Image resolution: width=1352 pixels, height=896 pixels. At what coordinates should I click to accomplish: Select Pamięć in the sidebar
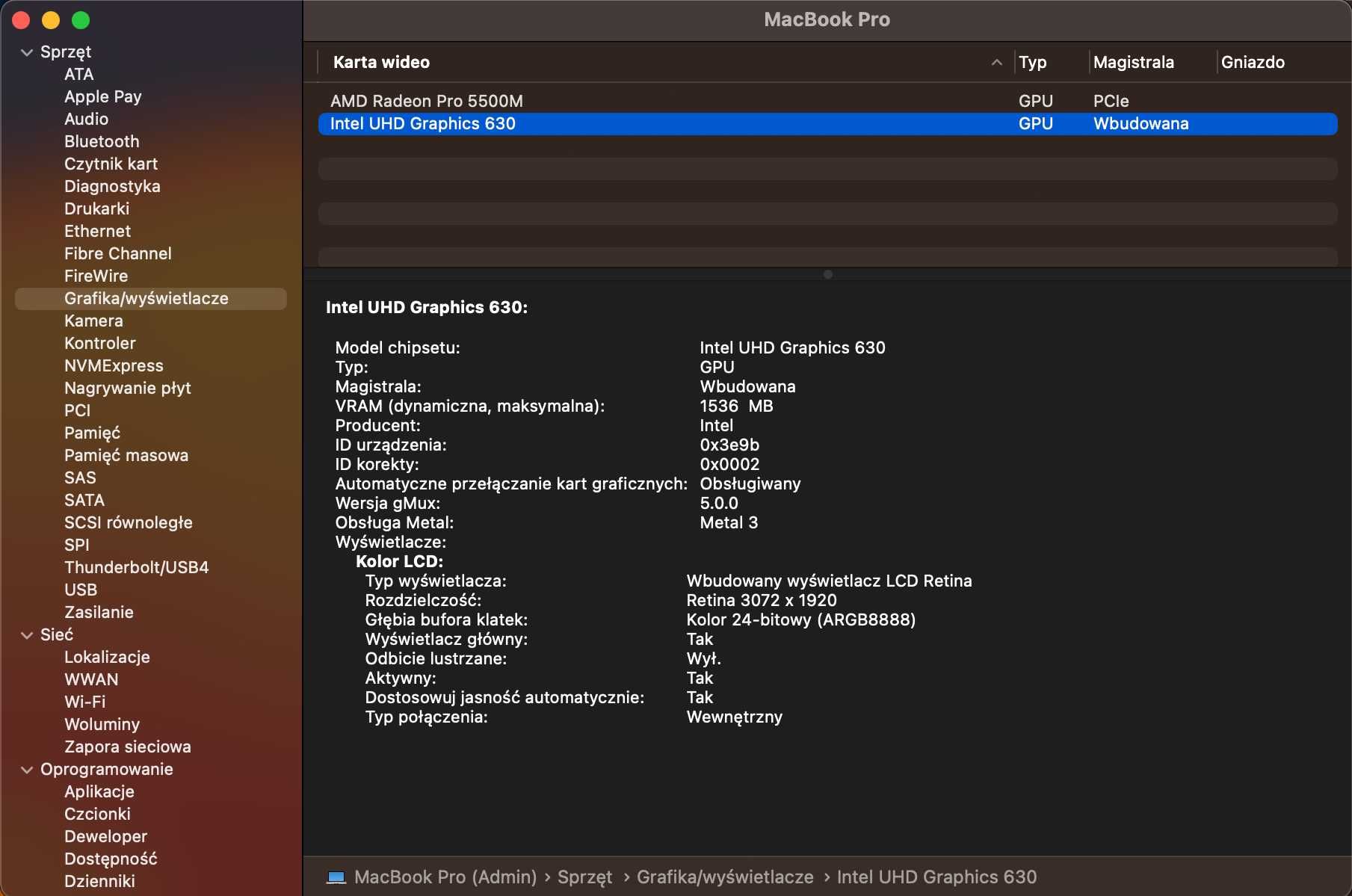click(92, 433)
